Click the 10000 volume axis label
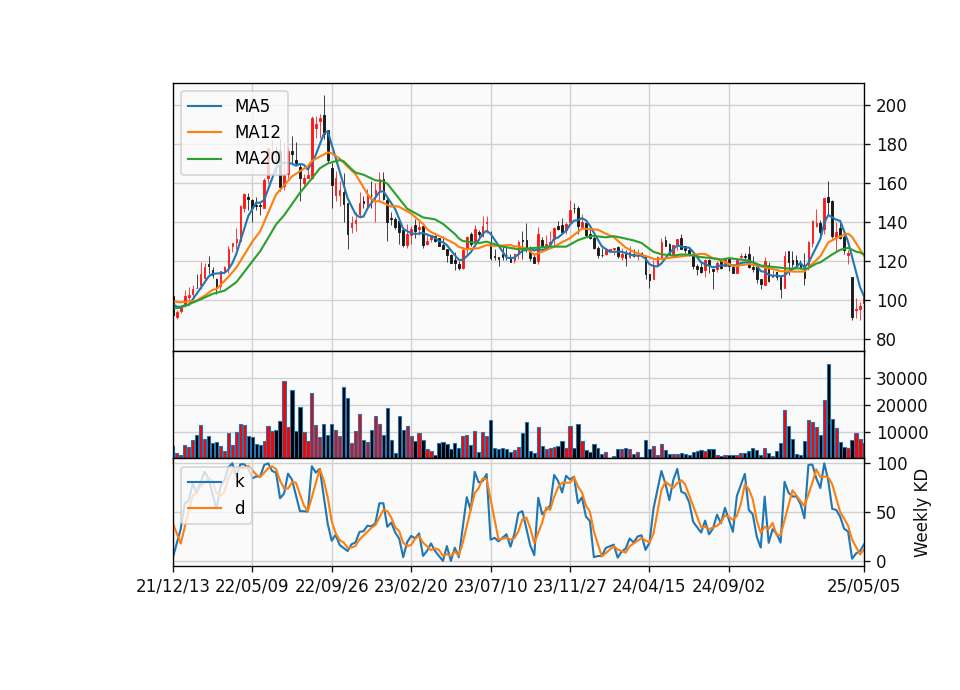 [901, 433]
